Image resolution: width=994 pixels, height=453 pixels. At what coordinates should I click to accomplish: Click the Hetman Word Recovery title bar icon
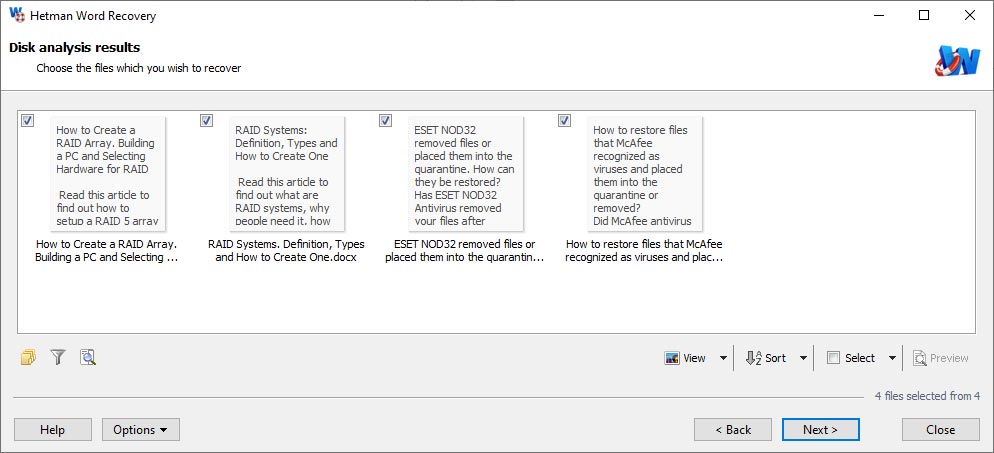pyautogui.click(x=17, y=15)
